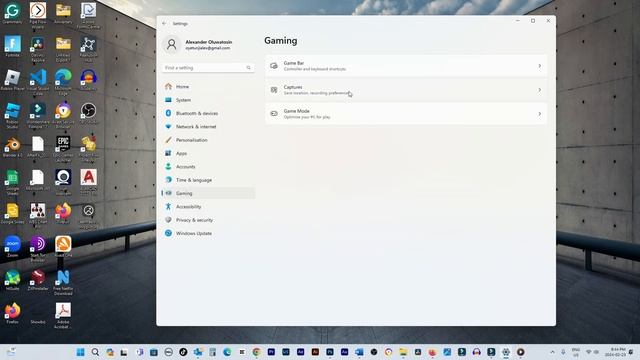
Task: Open Windows Update settings
Action: [209, 233]
